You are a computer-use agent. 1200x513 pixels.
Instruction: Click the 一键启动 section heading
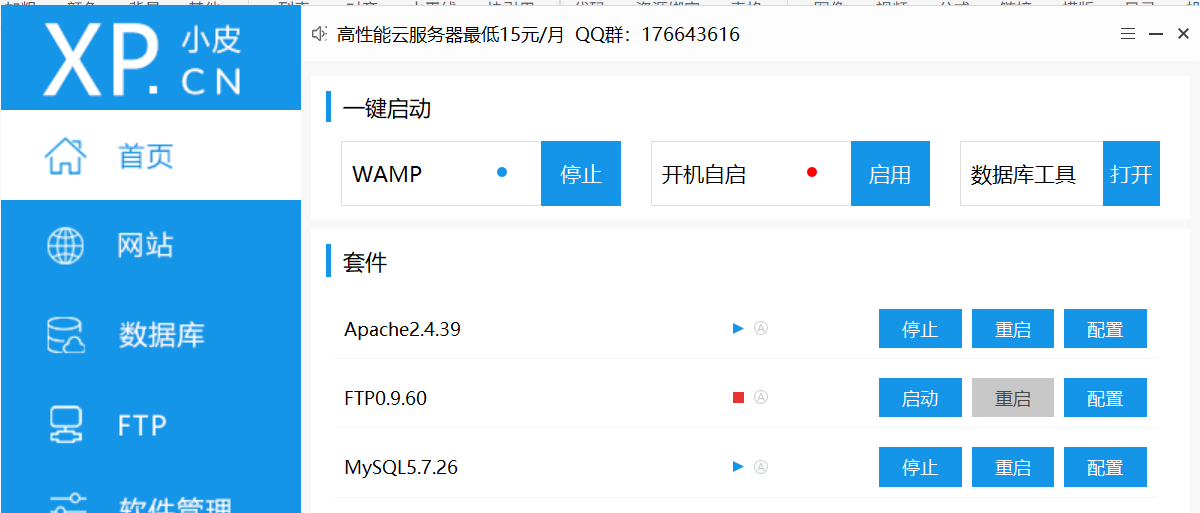[387, 108]
